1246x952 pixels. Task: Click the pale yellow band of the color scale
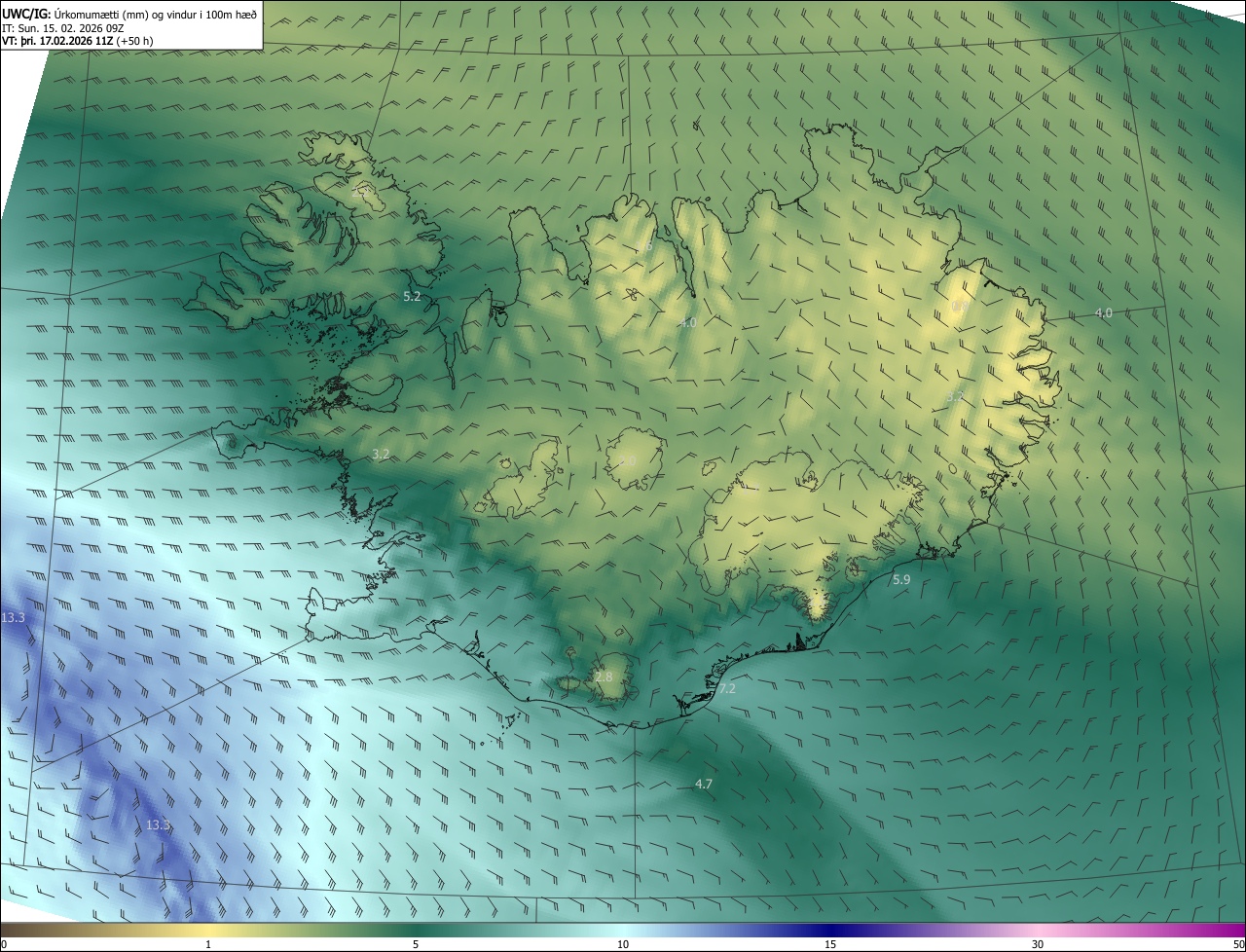point(209,930)
